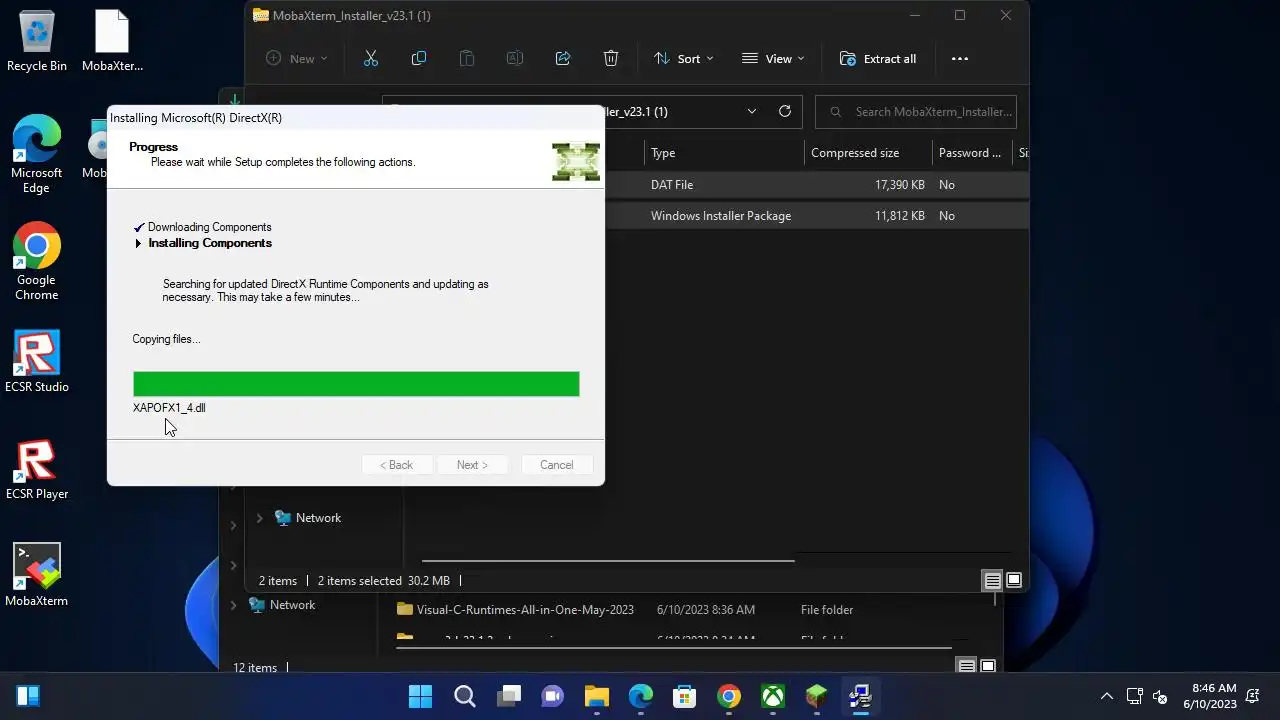
Task: Click the Extract all button
Action: point(878,59)
